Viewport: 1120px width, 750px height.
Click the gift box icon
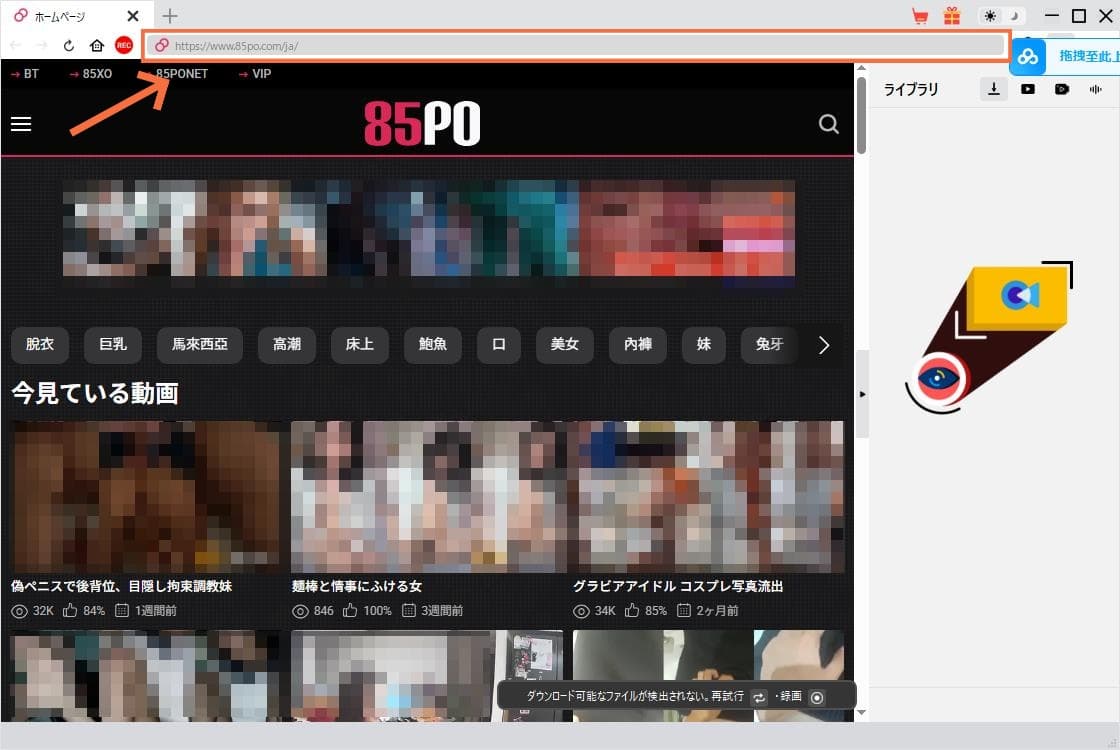(951, 16)
